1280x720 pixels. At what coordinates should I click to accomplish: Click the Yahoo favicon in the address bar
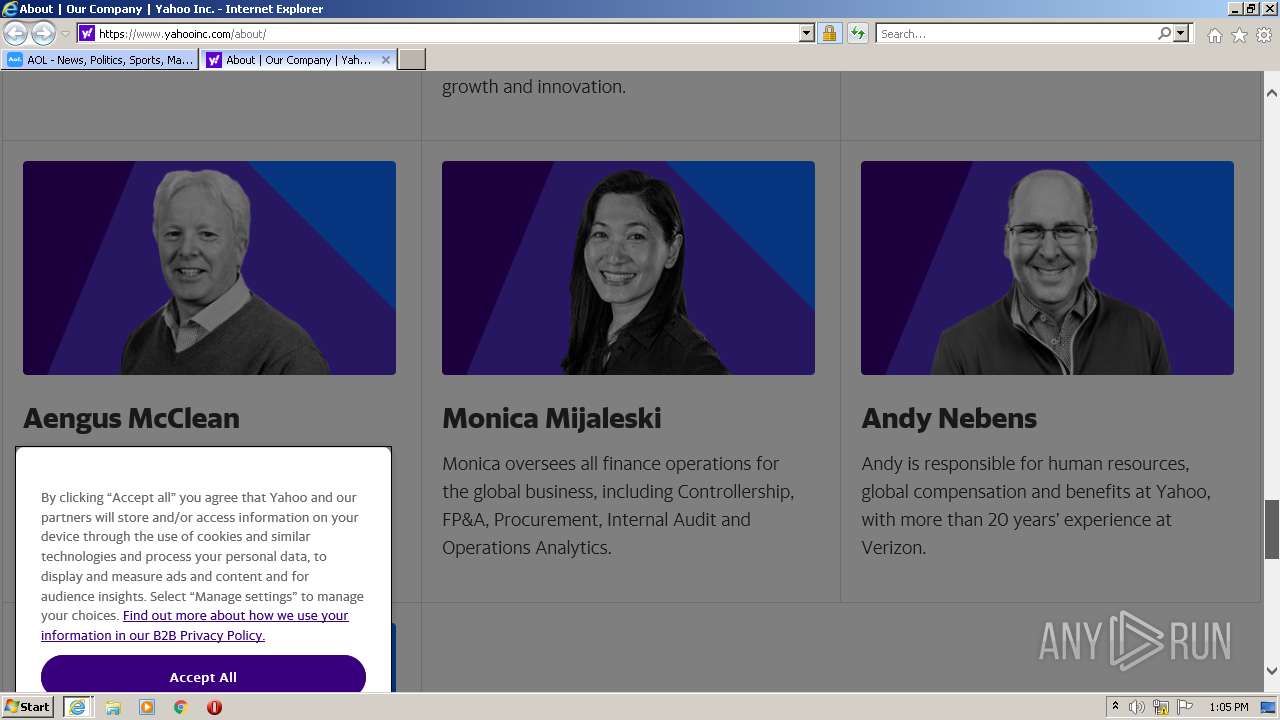click(87, 33)
